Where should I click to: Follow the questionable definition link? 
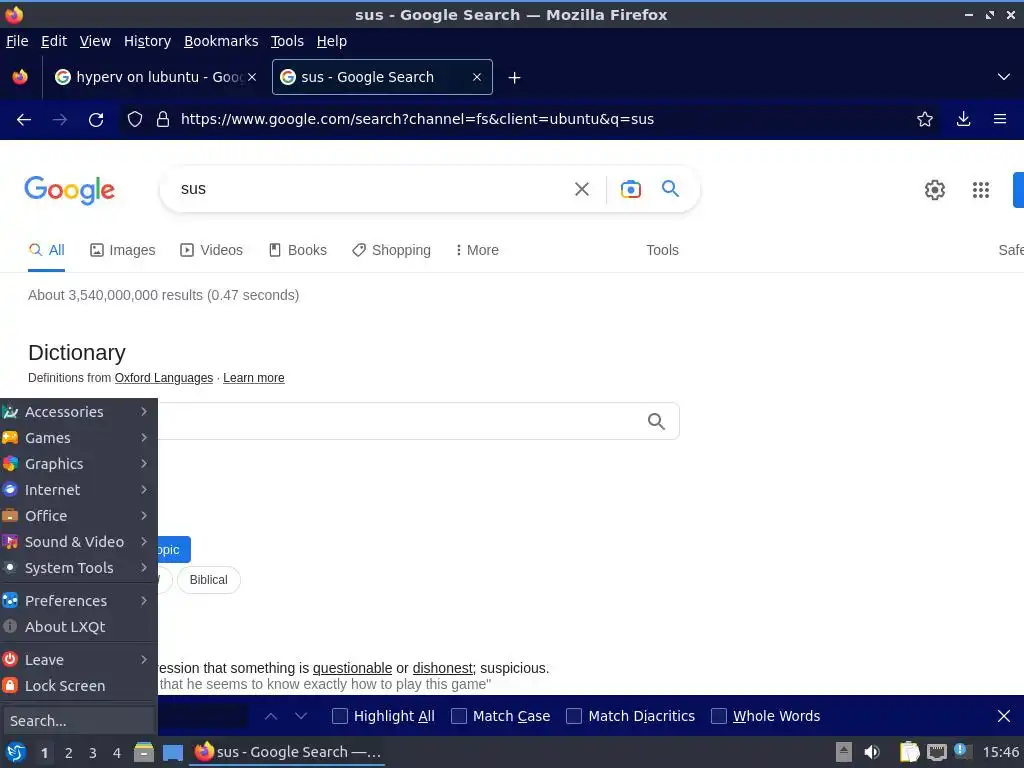tap(353, 668)
